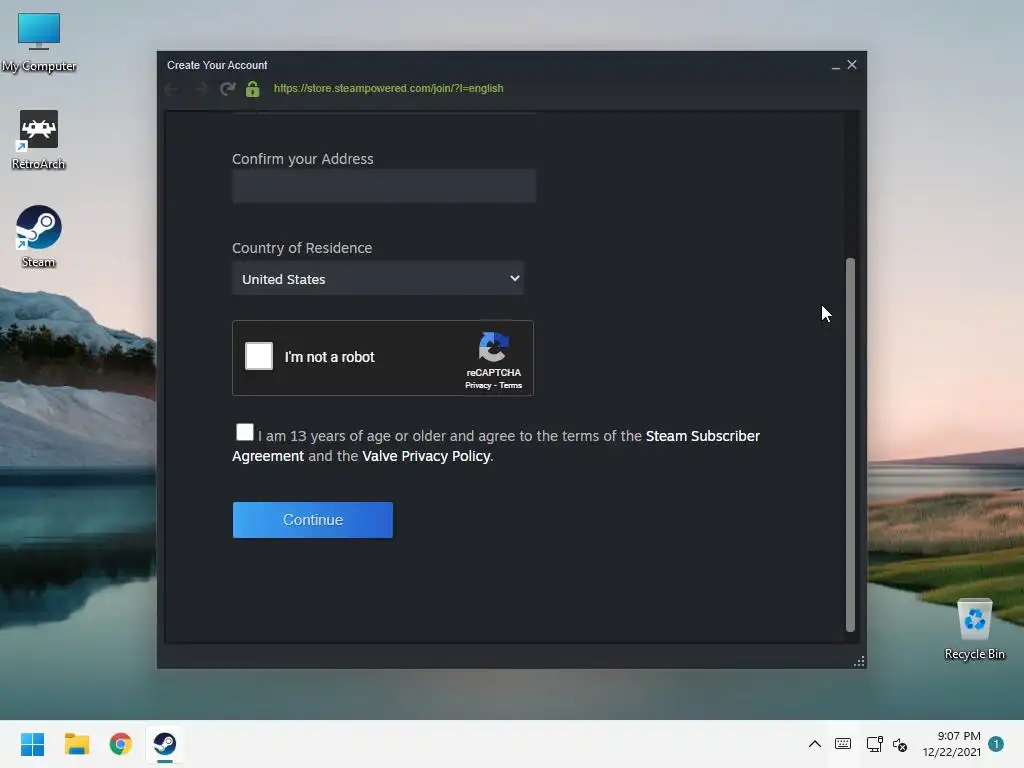Click the blue Continue button
The image size is (1024, 768).
313,520
